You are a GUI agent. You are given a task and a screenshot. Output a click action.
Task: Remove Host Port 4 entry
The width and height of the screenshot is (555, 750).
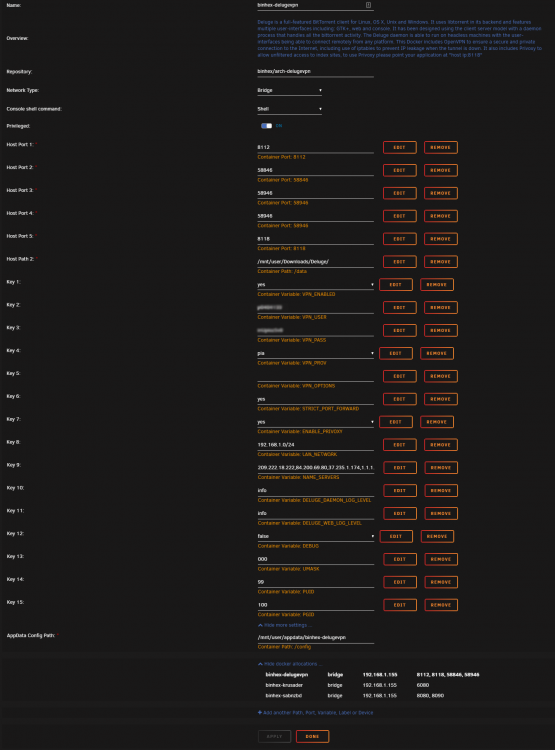(441, 216)
